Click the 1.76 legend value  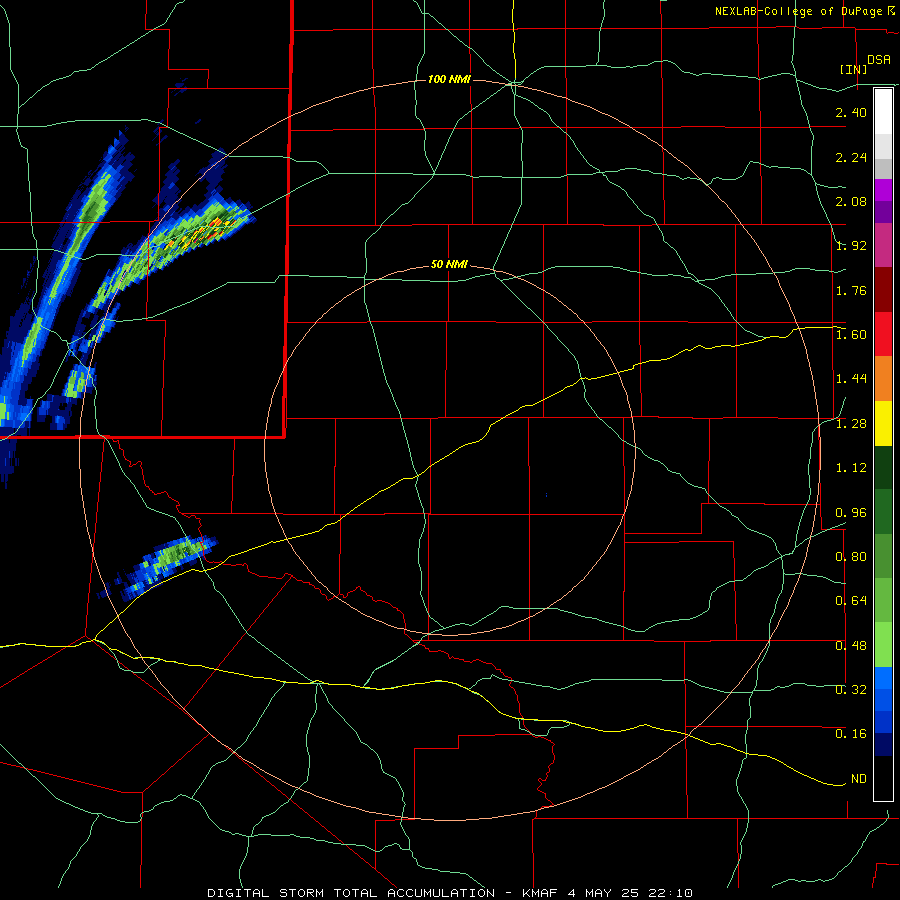tap(851, 290)
